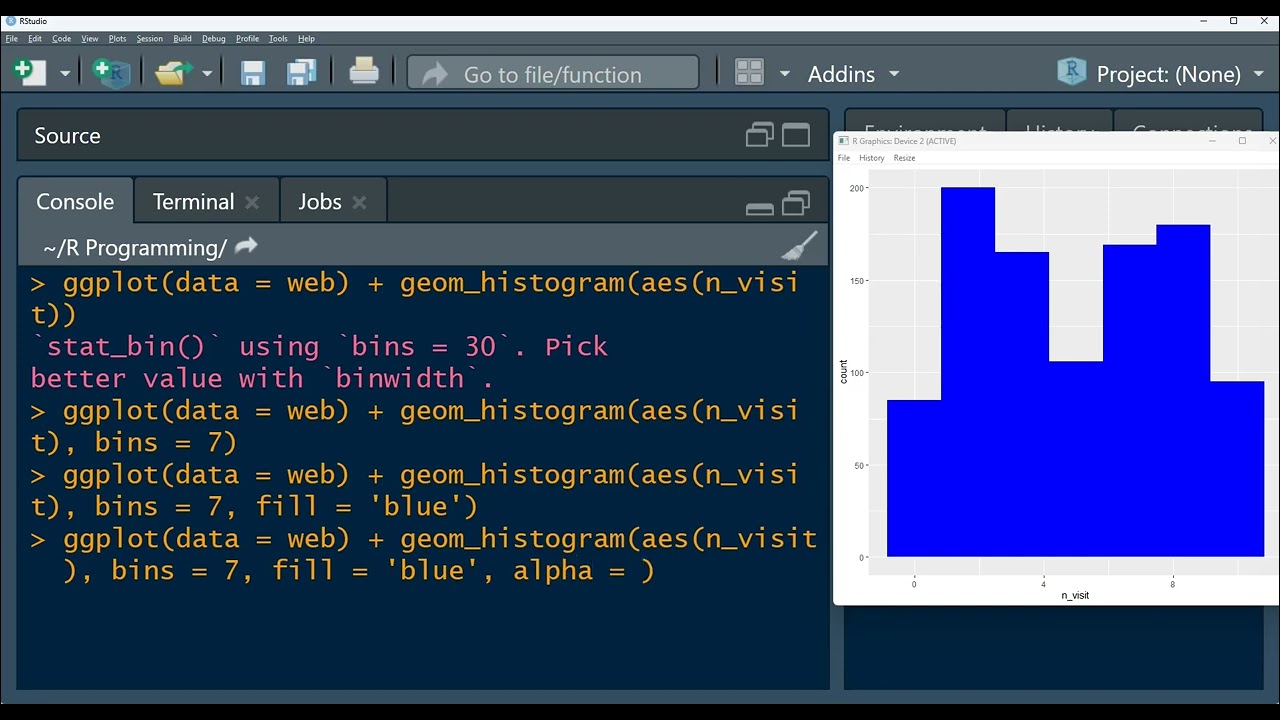
Task: Open the File menu in RStudio
Action: pos(12,39)
